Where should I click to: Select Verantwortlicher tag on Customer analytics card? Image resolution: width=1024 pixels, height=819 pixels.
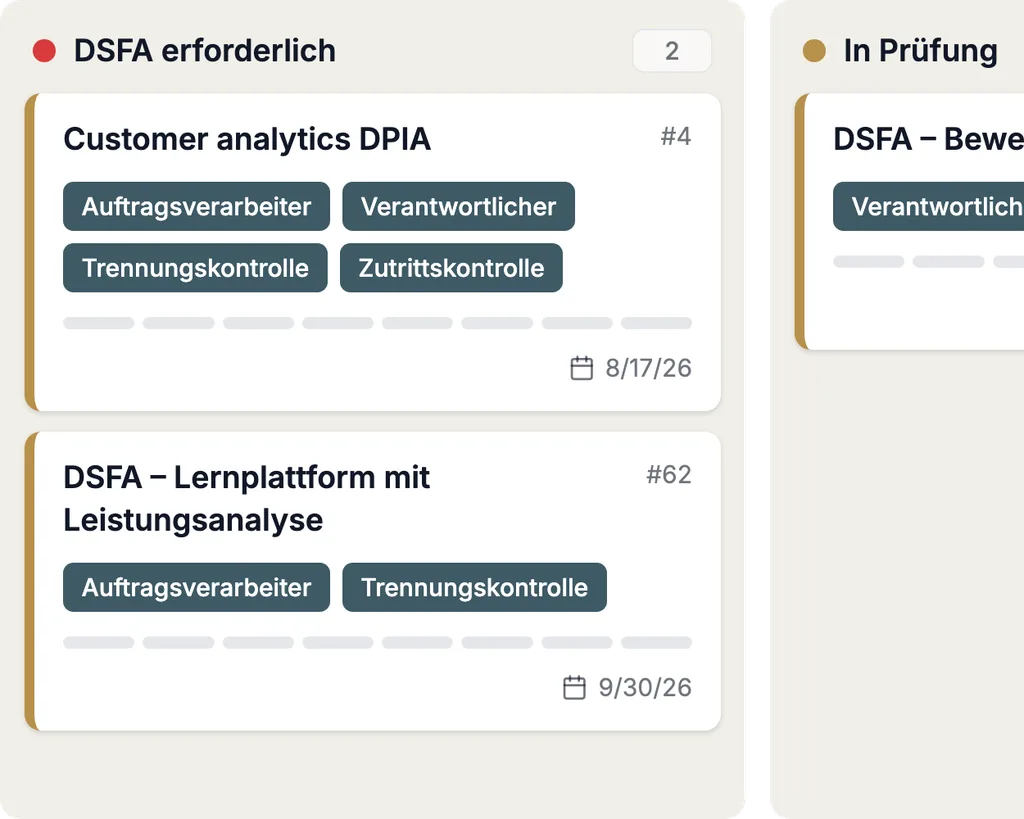pos(458,206)
